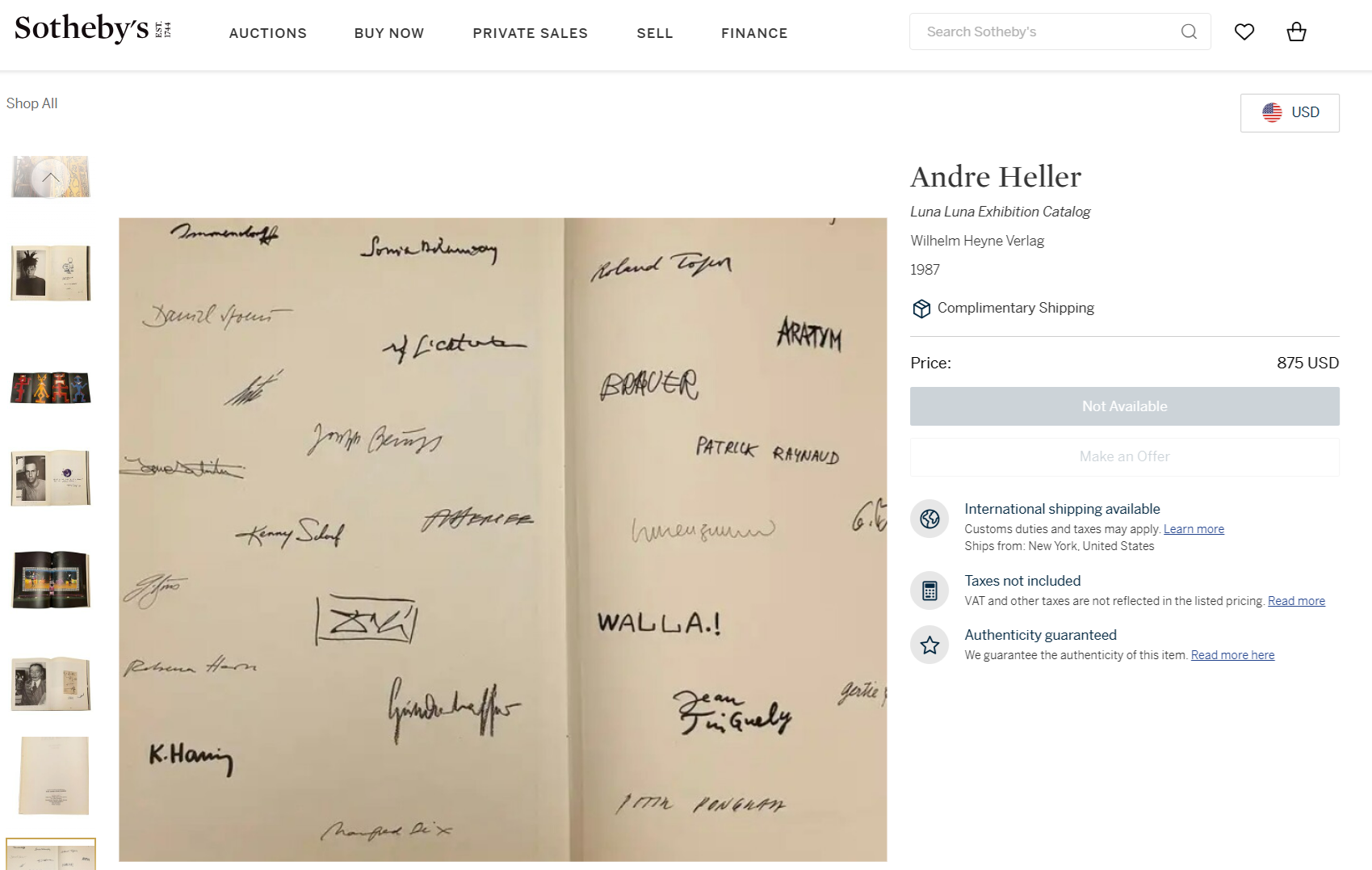This screenshot has height=870, width=1372.
Task: Click the Shop All breadcrumb link
Action: (32, 103)
